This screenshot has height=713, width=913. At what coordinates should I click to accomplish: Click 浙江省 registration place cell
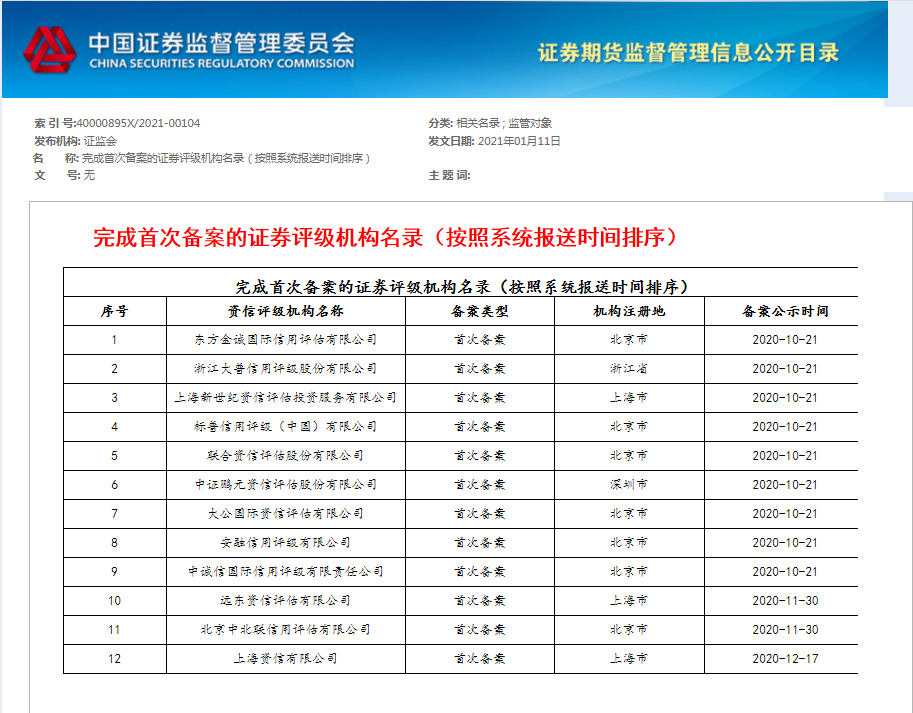(x=629, y=369)
